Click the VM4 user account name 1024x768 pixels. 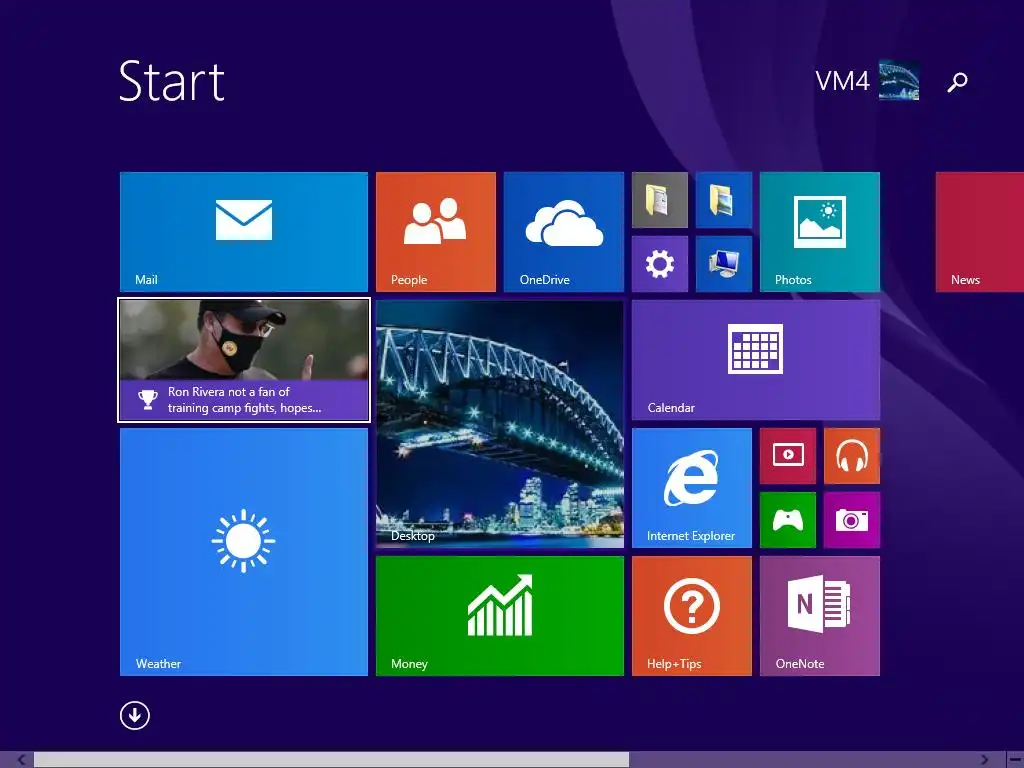click(842, 81)
